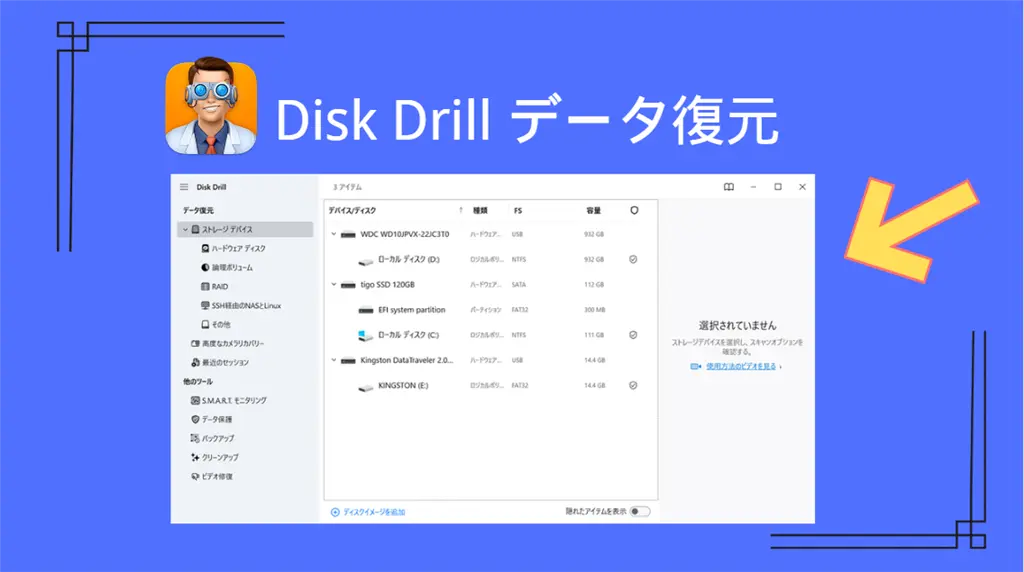The width and height of the screenshot is (1024, 572).
Task: Click the 高度なカメラリカバリー camera icon
Action: [x=195, y=343]
